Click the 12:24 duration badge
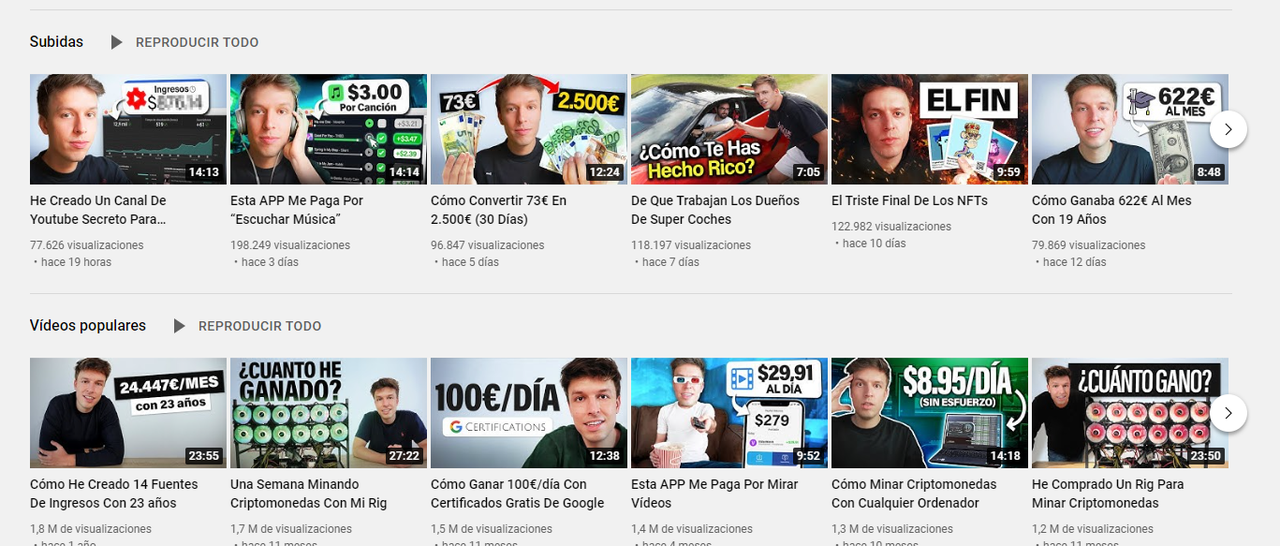The height and width of the screenshot is (546, 1280). click(x=605, y=172)
